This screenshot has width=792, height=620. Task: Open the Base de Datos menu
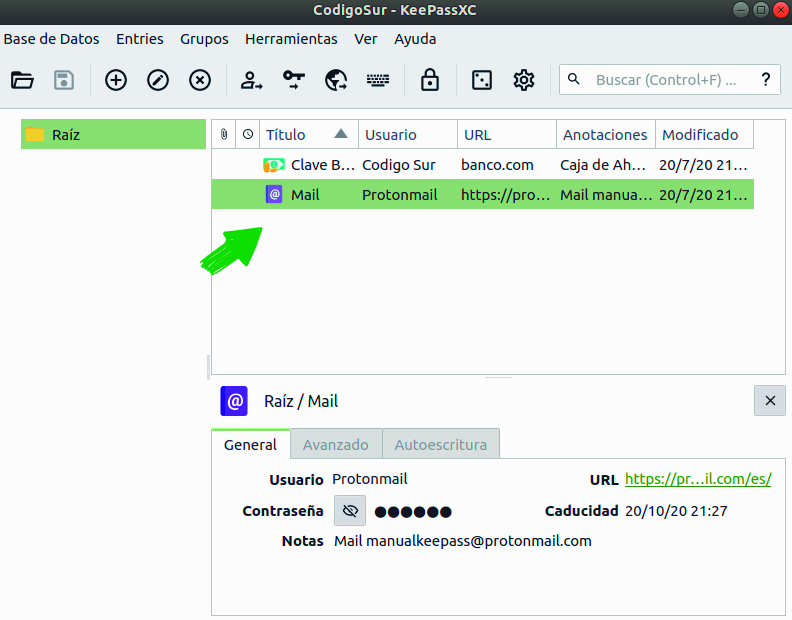click(52, 39)
